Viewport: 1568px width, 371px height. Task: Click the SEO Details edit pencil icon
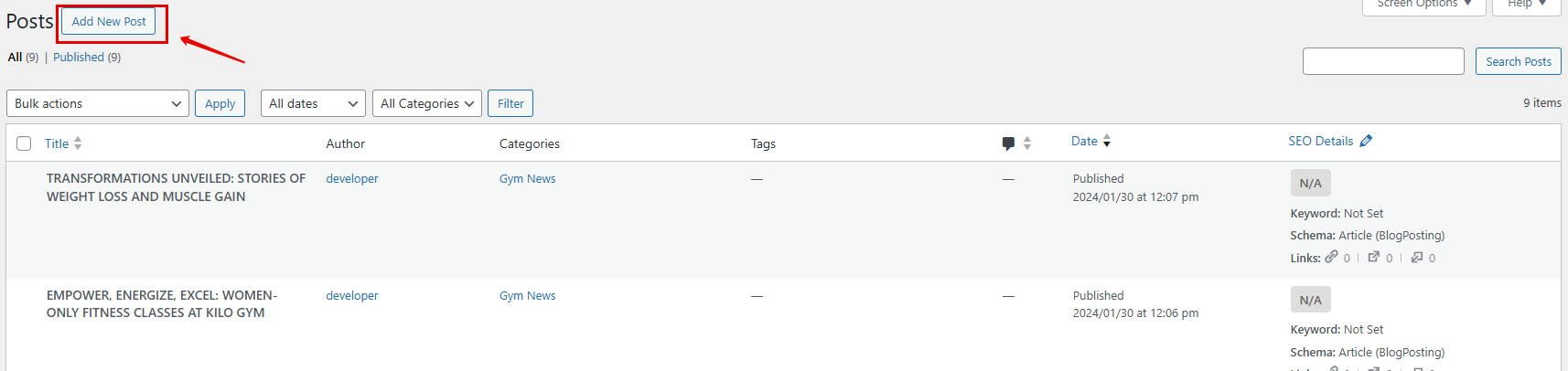[1366, 141]
